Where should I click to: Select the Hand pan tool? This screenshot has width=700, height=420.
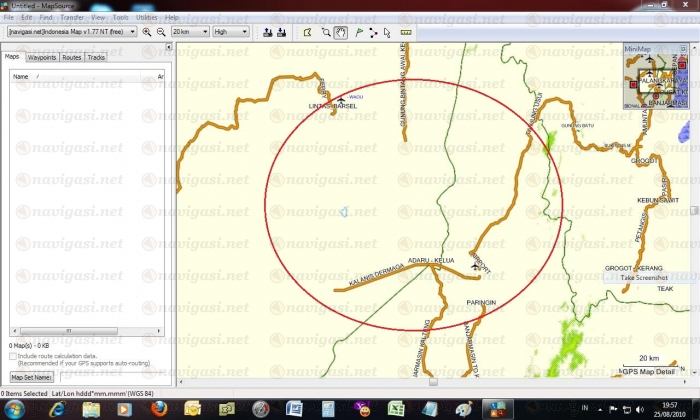coord(341,32)
